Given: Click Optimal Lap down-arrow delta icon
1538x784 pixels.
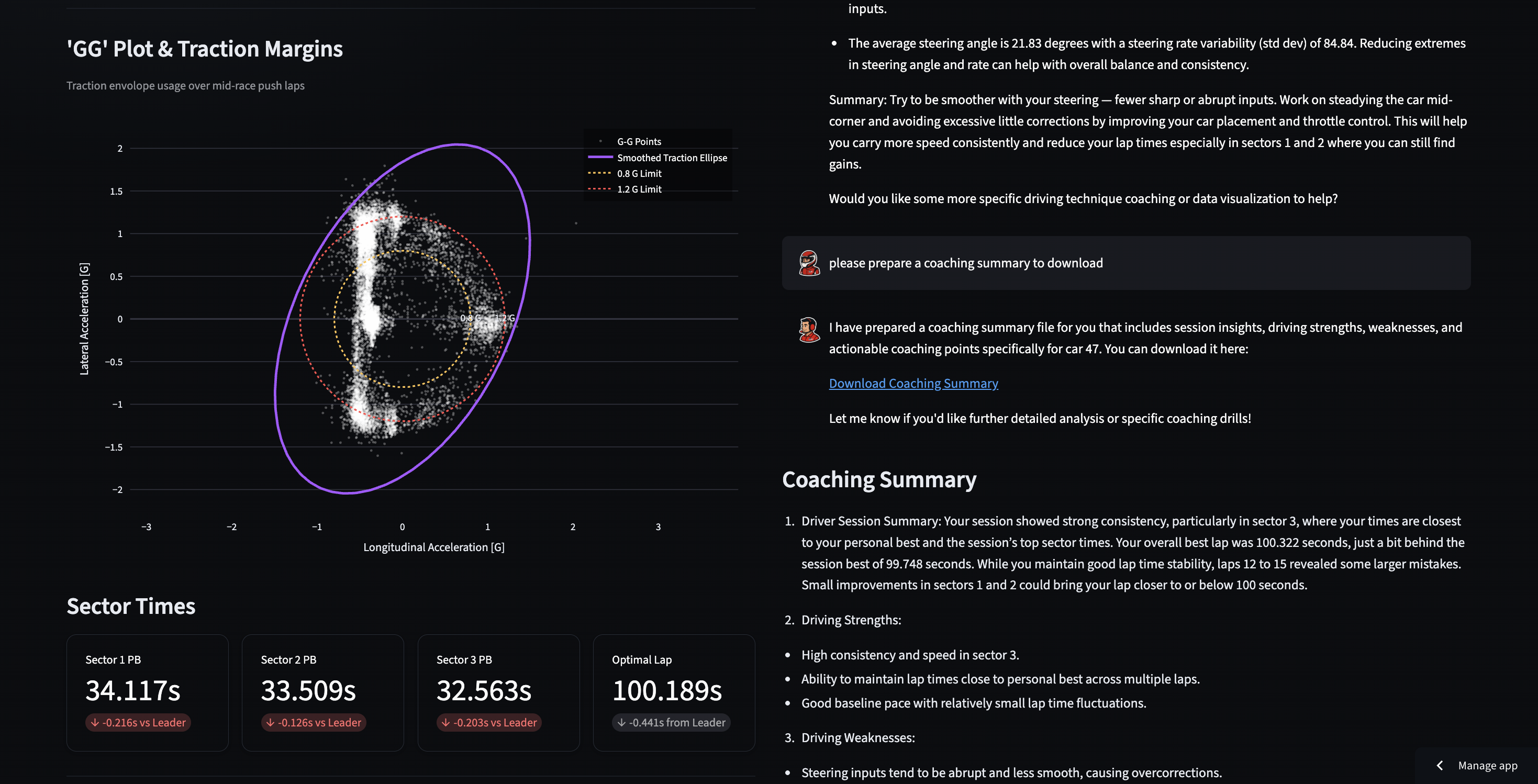Looking at the screenshot, I should [621, 722].
